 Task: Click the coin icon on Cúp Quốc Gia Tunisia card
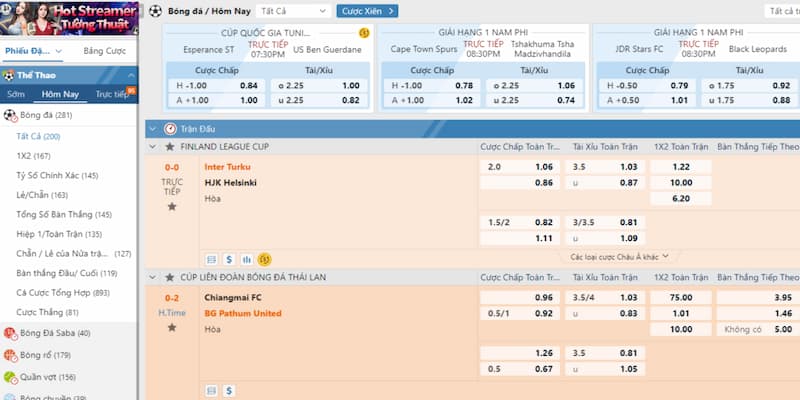364,33
